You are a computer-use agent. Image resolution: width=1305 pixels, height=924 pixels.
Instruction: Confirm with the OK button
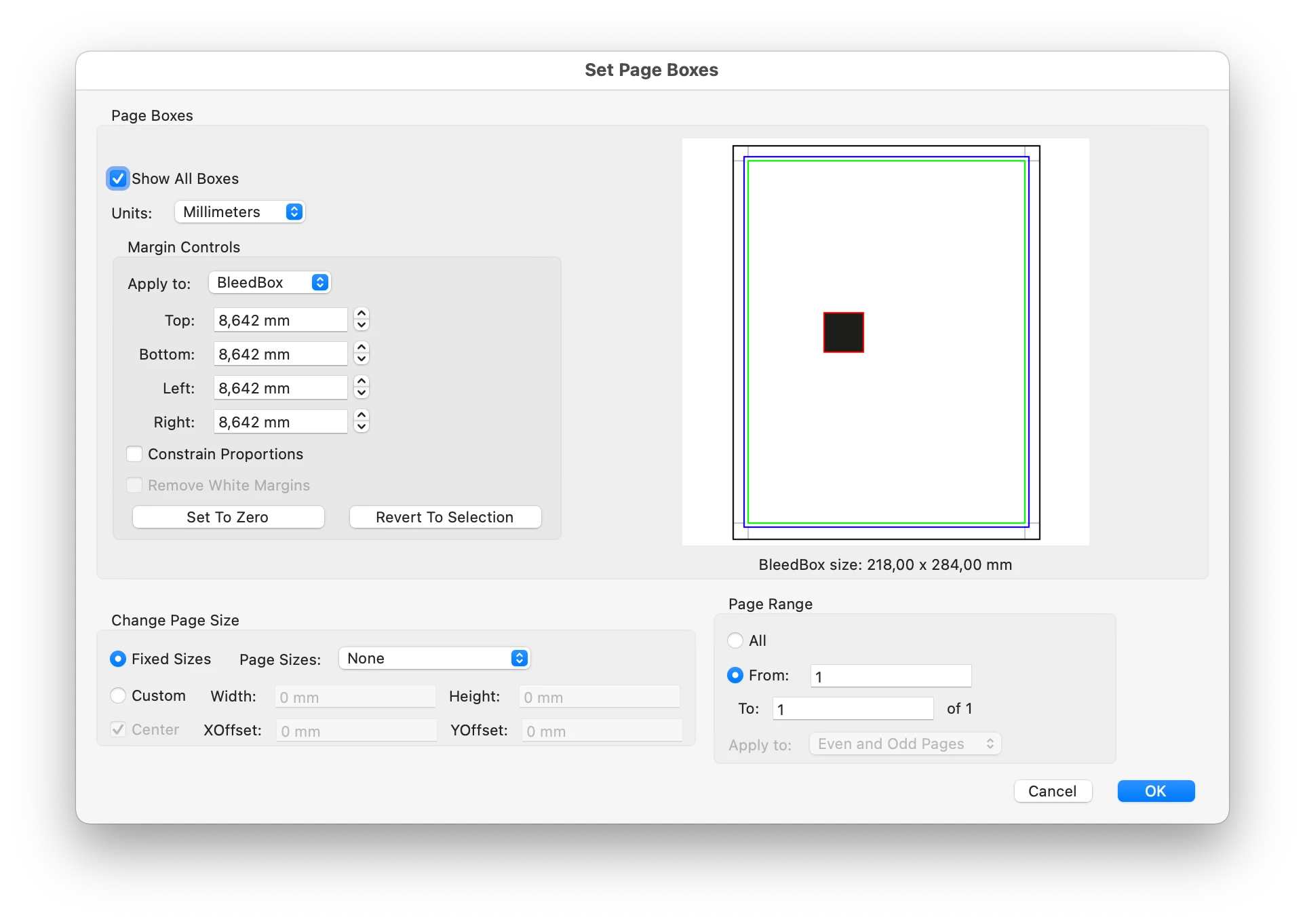click(x=1155, y=791)
